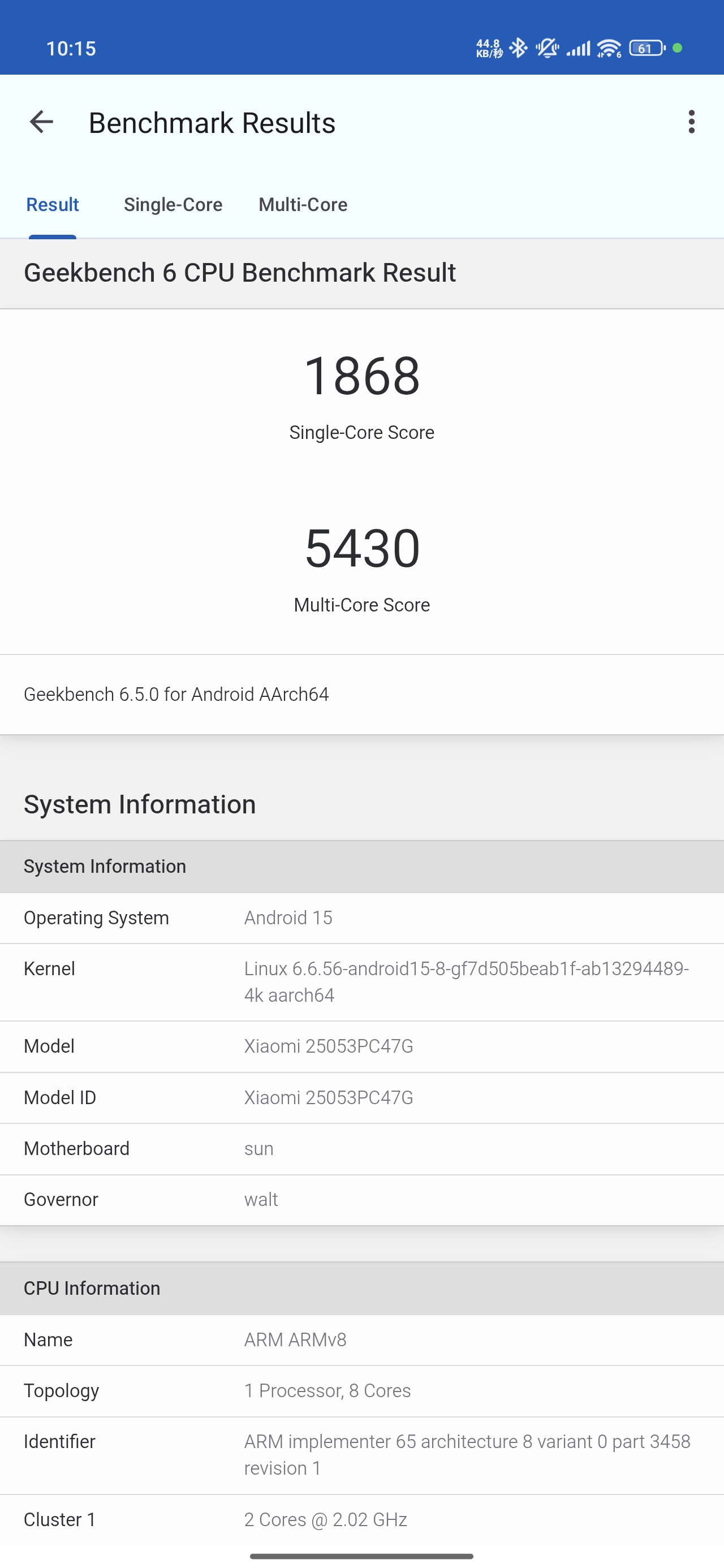Tap the Governor walt row
Screen dimensions: 724x1568
tap(361, 1200)
